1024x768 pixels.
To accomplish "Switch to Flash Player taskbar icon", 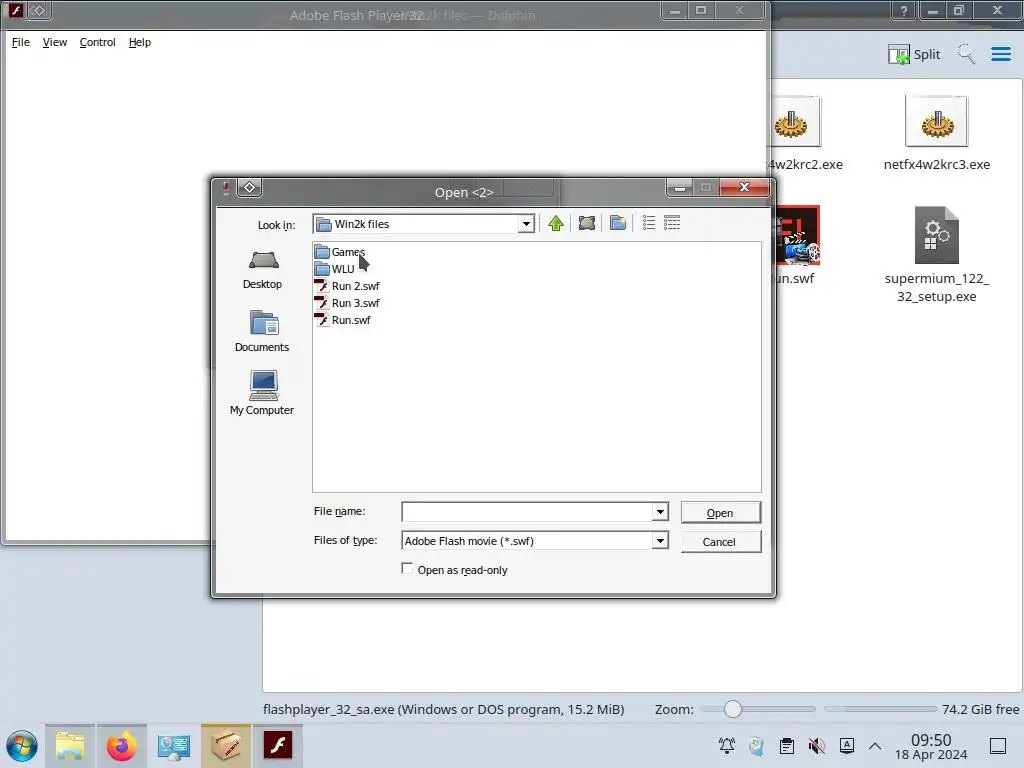I will pyautogui.click(x=278, y=746).
